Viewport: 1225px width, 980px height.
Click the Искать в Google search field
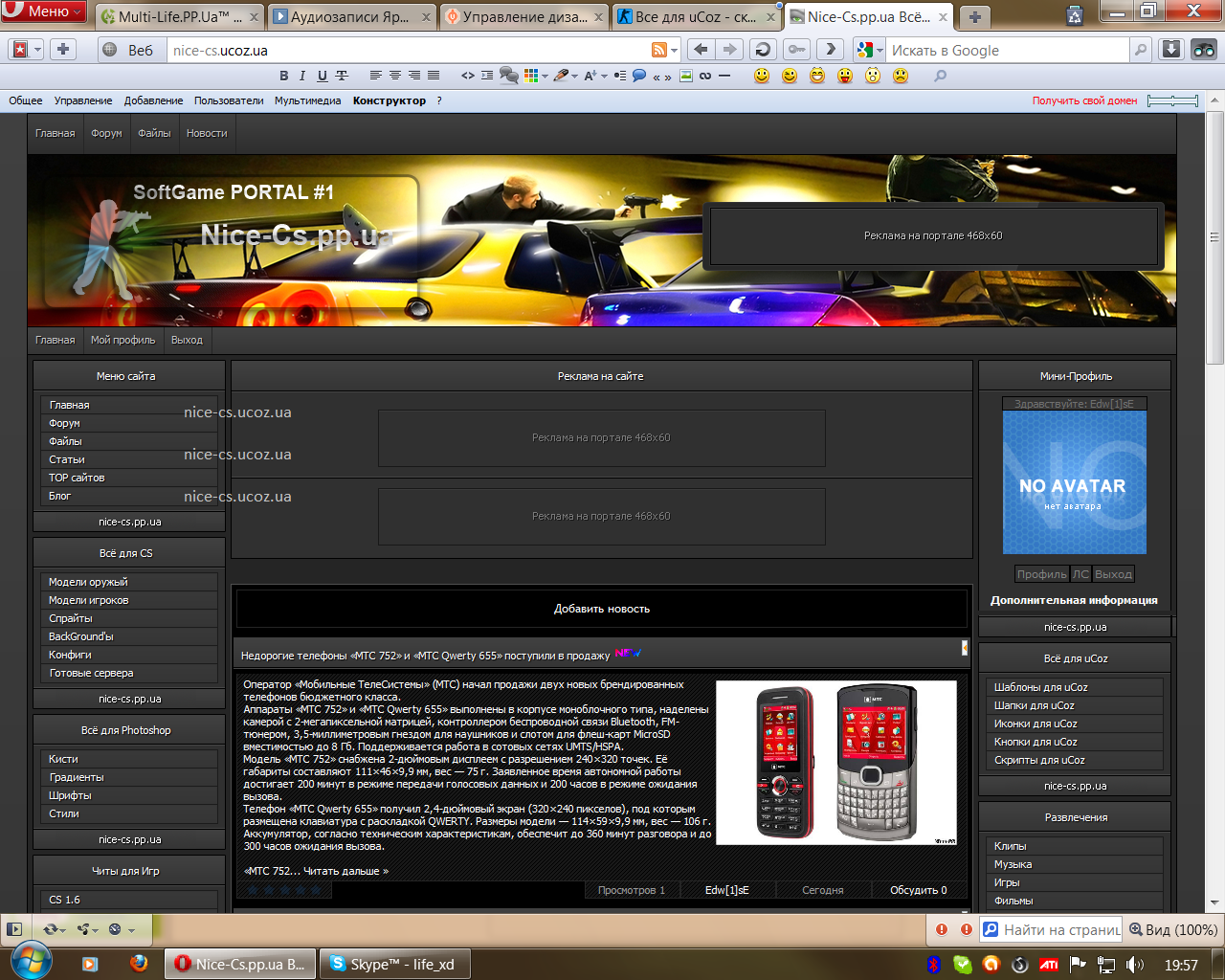tap(1008, 50)
